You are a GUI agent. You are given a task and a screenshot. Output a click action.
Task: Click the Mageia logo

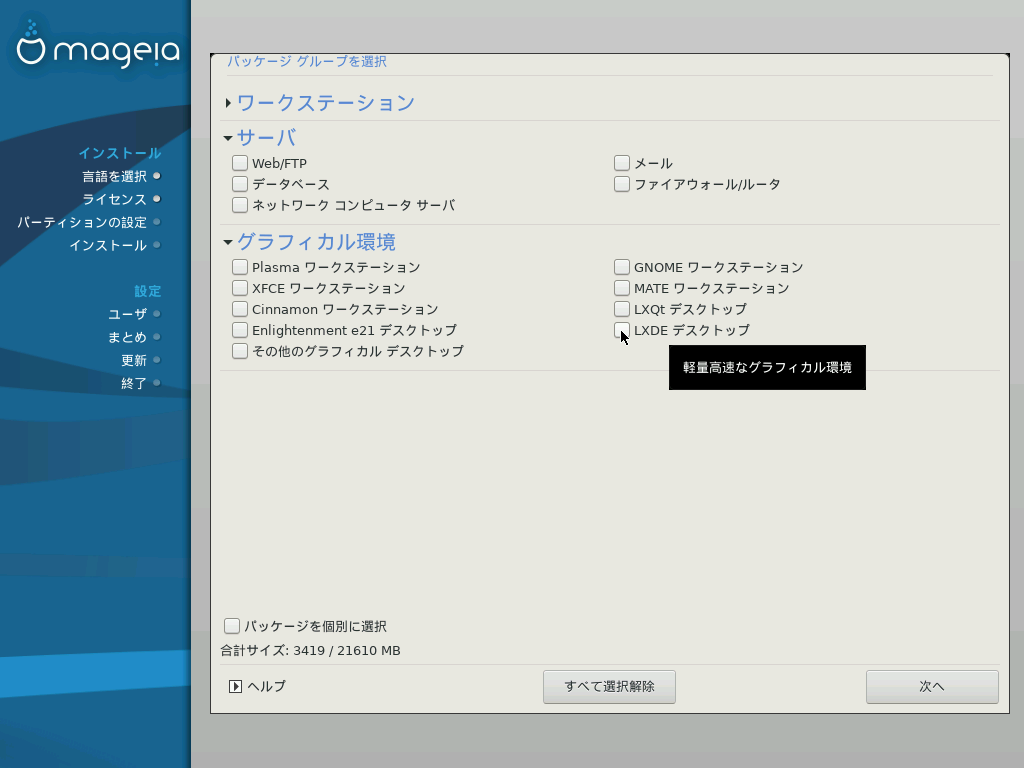coord(98,46)
